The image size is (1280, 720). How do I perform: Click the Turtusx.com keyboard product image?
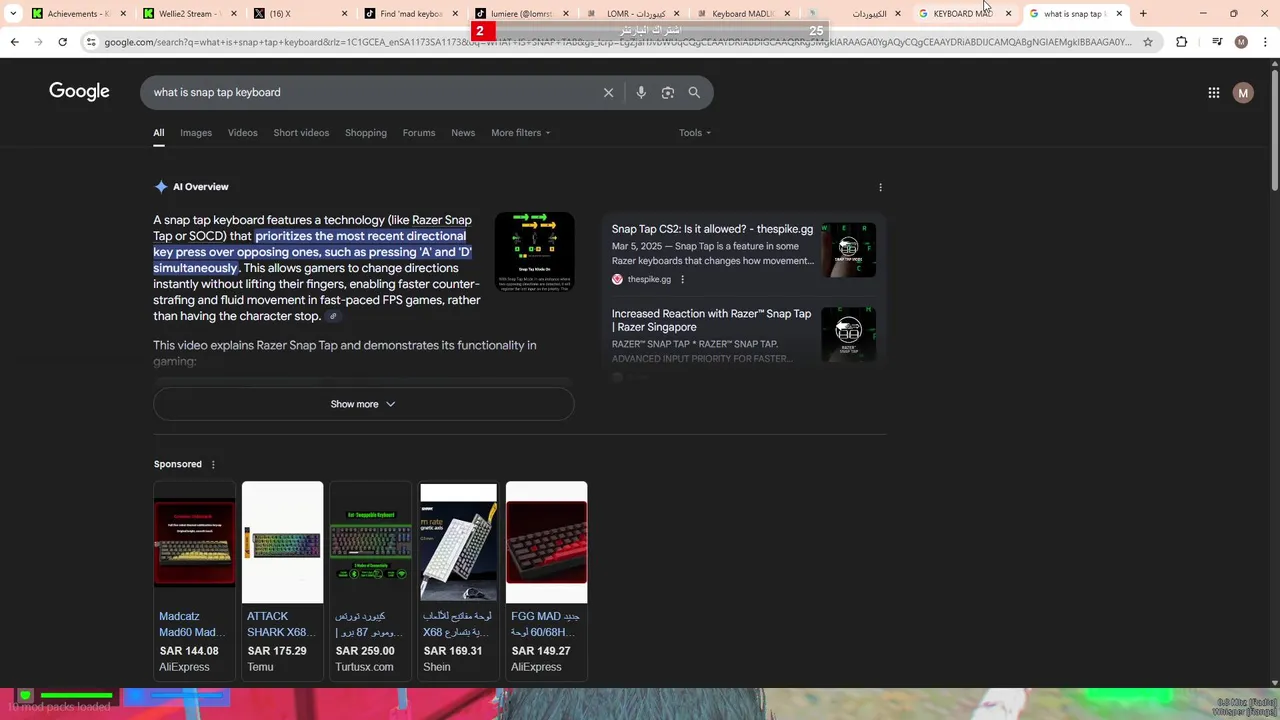point(370,543)
